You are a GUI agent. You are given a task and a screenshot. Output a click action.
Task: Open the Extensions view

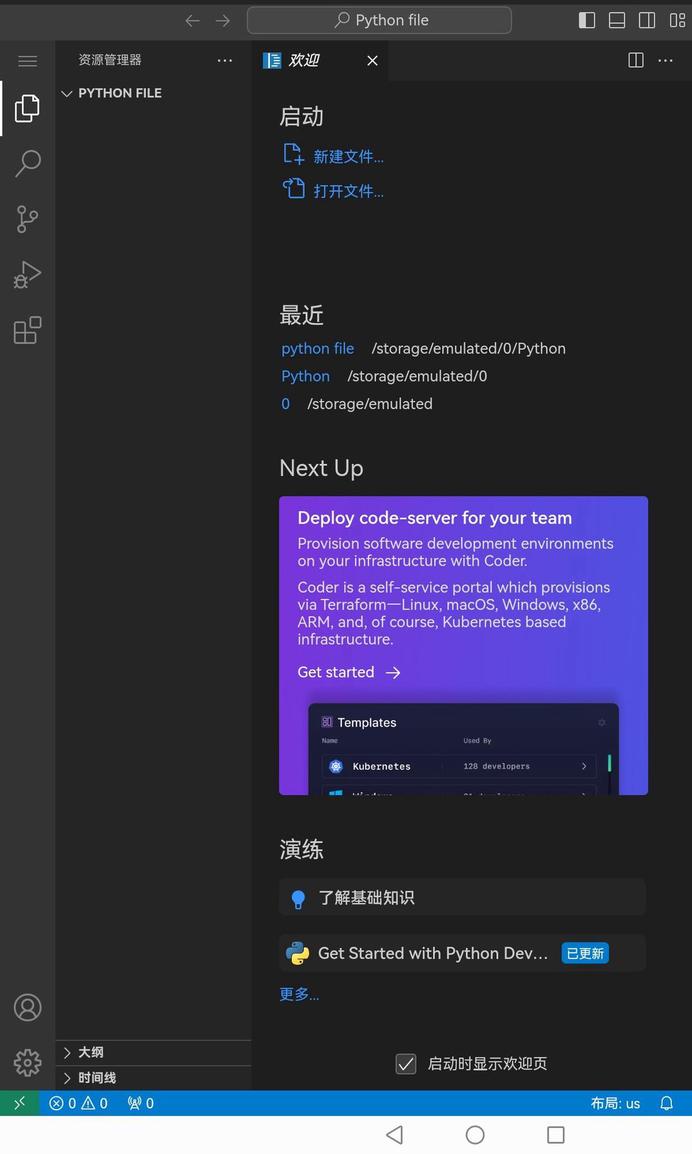click(x=27, y=330)
